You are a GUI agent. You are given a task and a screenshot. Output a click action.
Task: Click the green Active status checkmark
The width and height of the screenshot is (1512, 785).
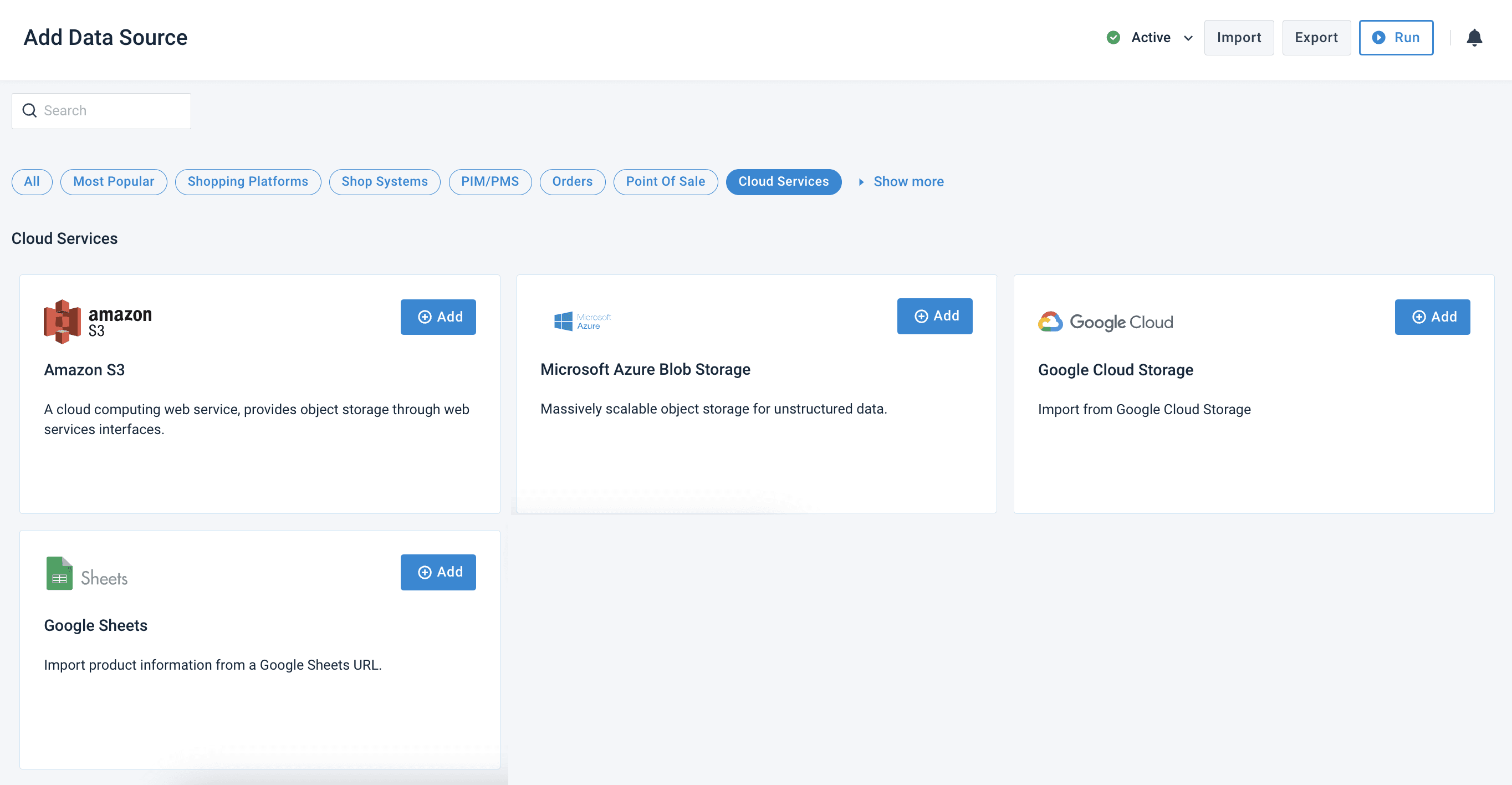click(x=1113, y=38)
